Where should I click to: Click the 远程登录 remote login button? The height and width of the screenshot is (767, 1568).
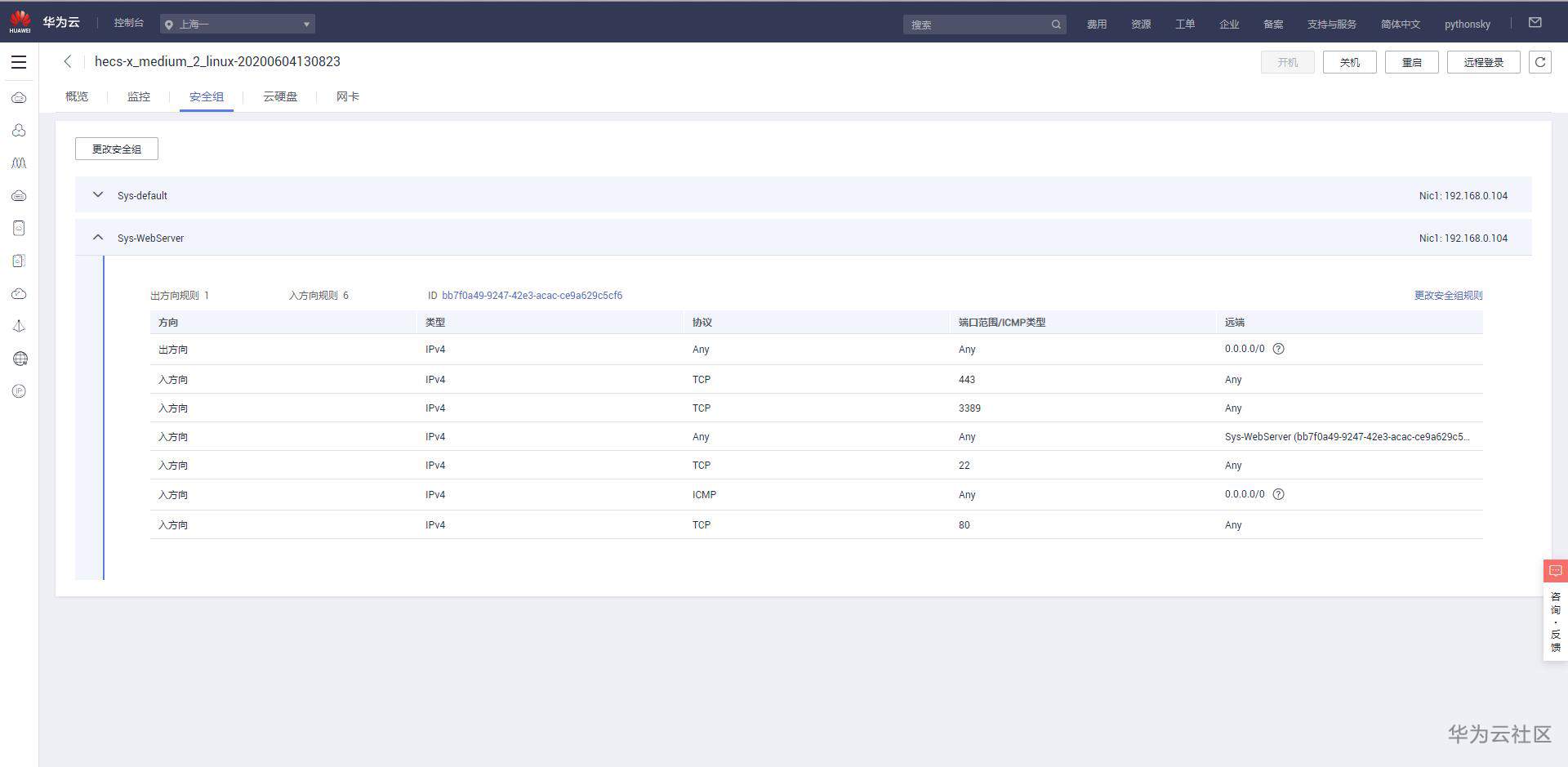[x=1484, y=62]
